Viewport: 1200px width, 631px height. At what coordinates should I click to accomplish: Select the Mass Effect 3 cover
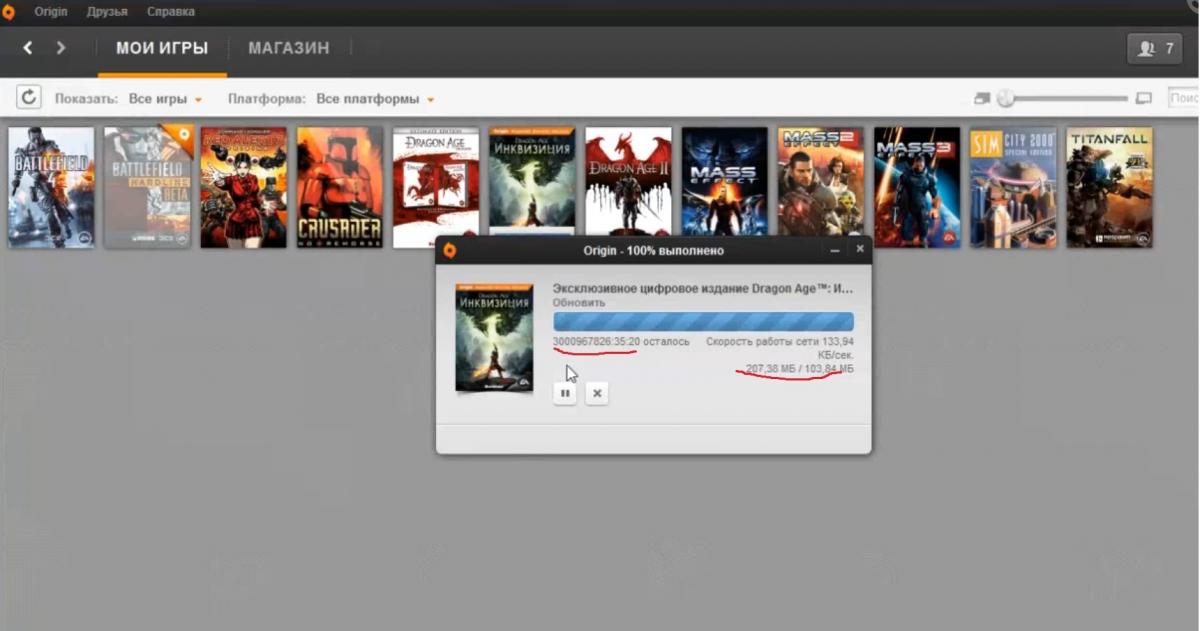917,187
